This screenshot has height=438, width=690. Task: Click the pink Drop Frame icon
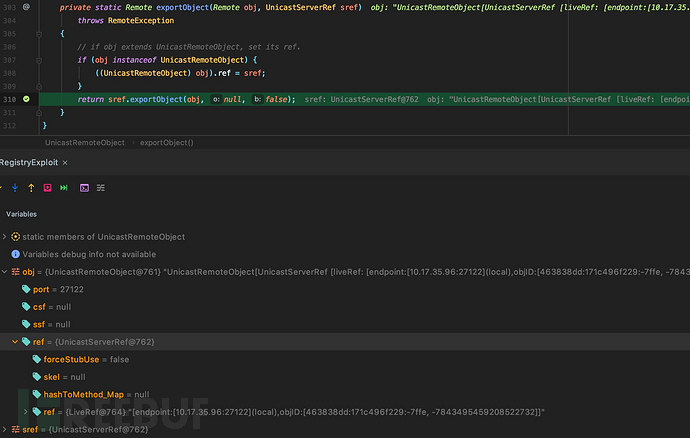[47, 187]
